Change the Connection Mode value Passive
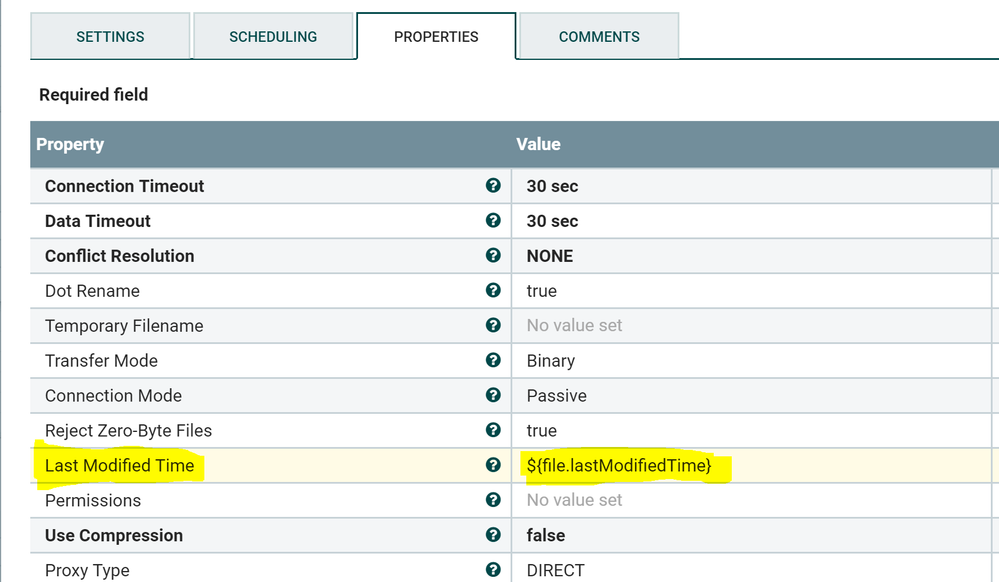 [x=556, y=396]
